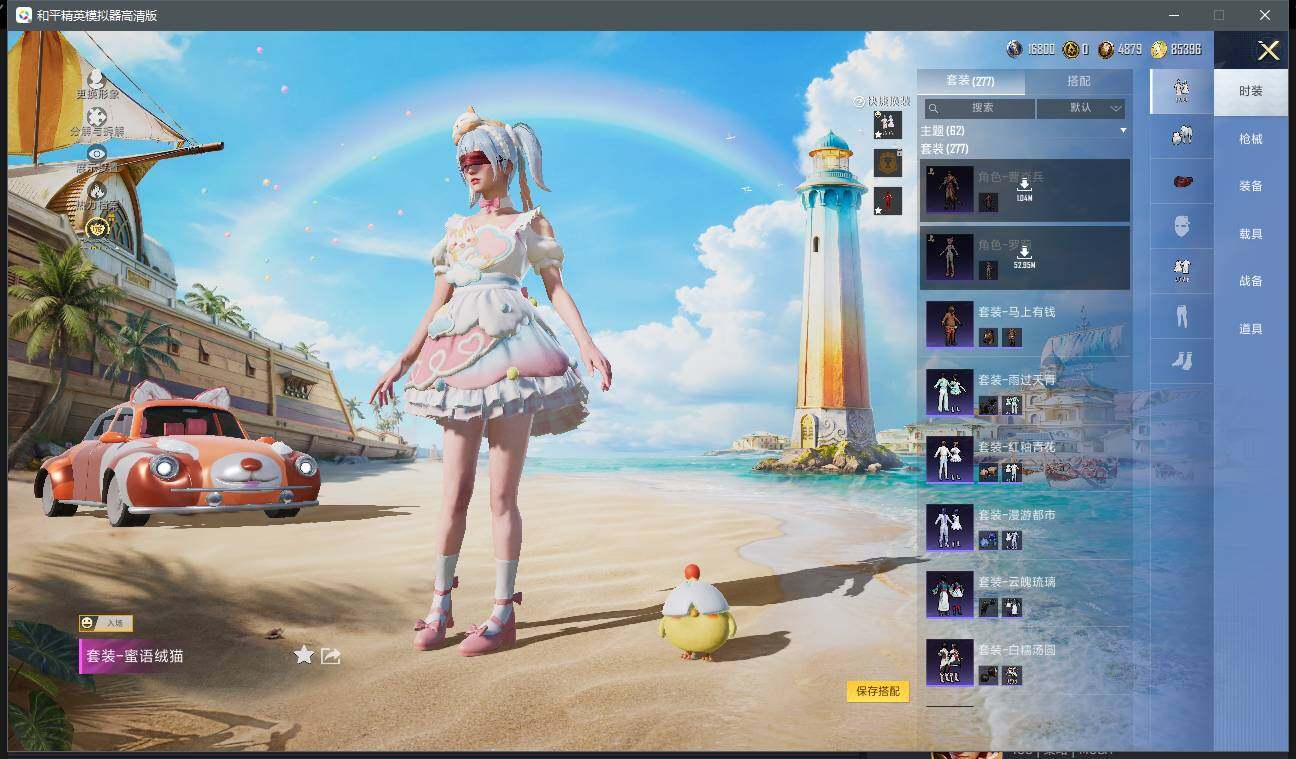1296x759 pixels.
Task: Click second small item icon under 套装-红釉青花
Action: point(1012,472)
